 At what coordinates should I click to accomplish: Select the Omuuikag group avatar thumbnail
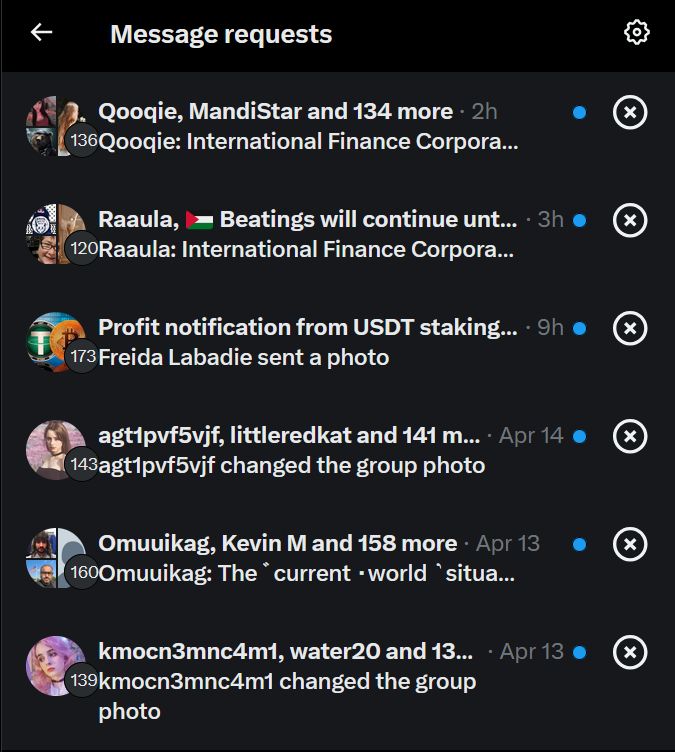point(56,558)
